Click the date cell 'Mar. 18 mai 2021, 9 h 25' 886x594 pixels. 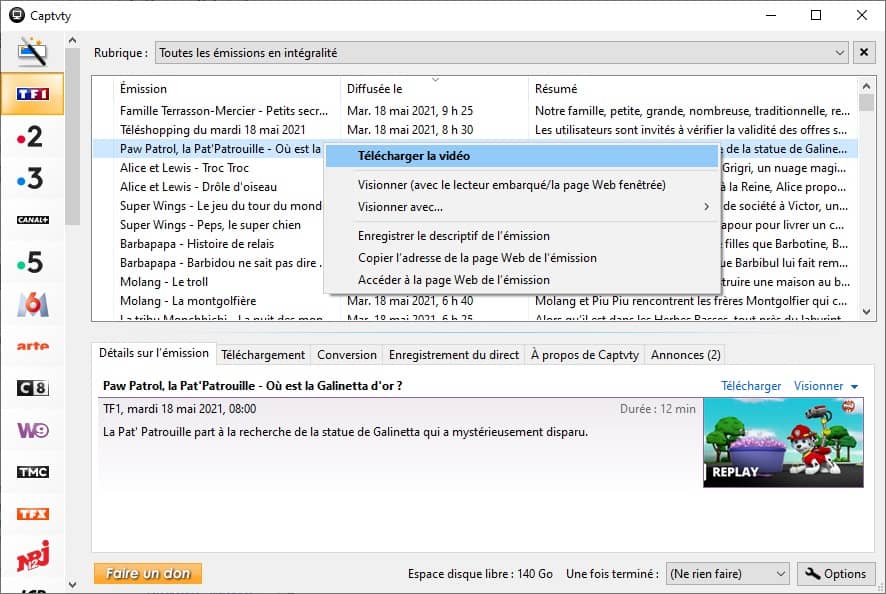click(x=410, y=111)
